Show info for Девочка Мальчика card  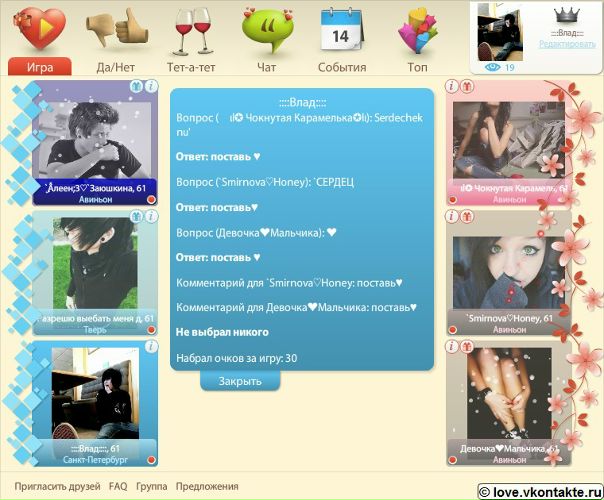click(x=452, y=347)
